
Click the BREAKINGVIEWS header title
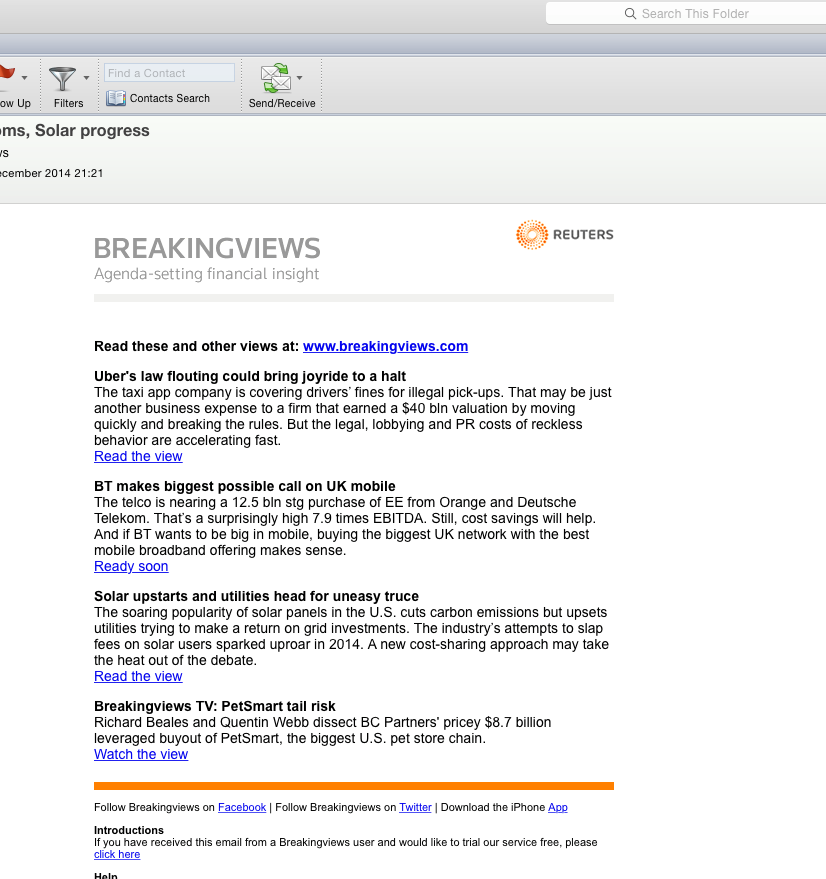pyautogui.click(x=207, y=248)
